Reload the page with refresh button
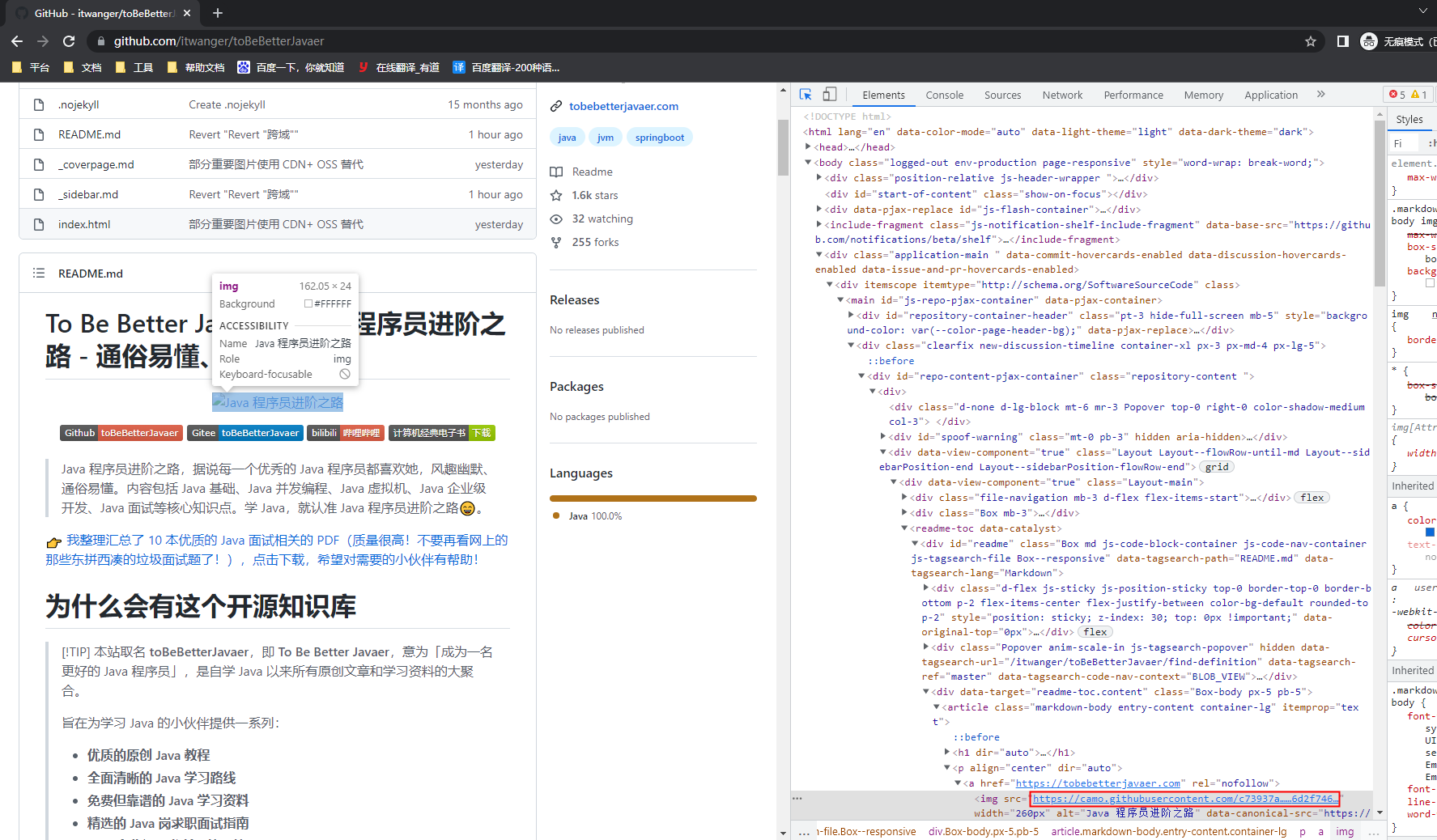The height and width of the screenshot is (840, 1437). pos(69,41)
